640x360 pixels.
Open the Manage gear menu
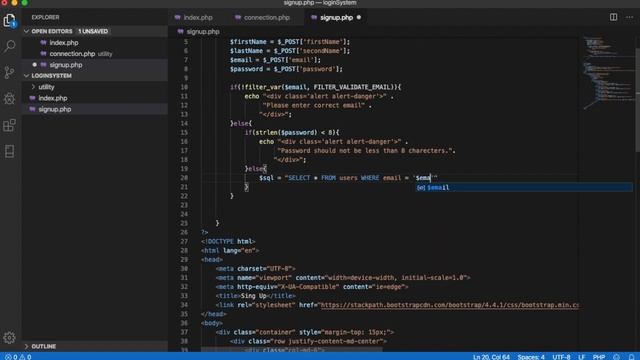9,337
